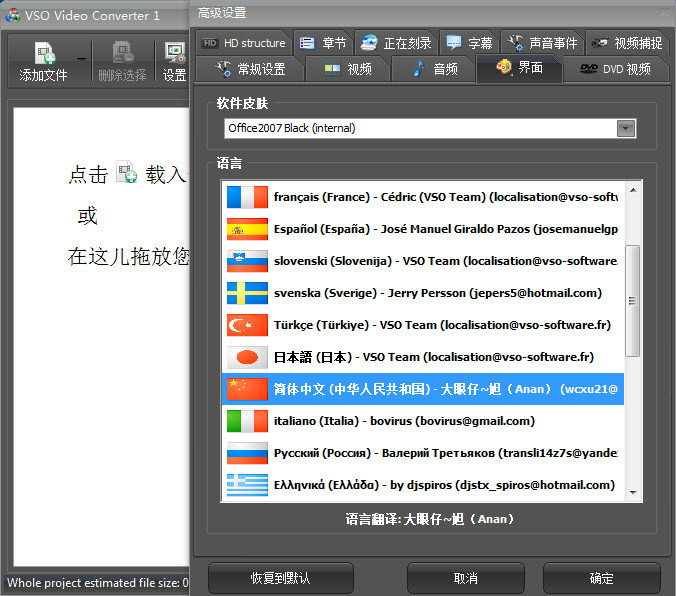Open the dropdown arrow next to 添加文件
Screen dimensions: 676x596
(x=81, y=59)
